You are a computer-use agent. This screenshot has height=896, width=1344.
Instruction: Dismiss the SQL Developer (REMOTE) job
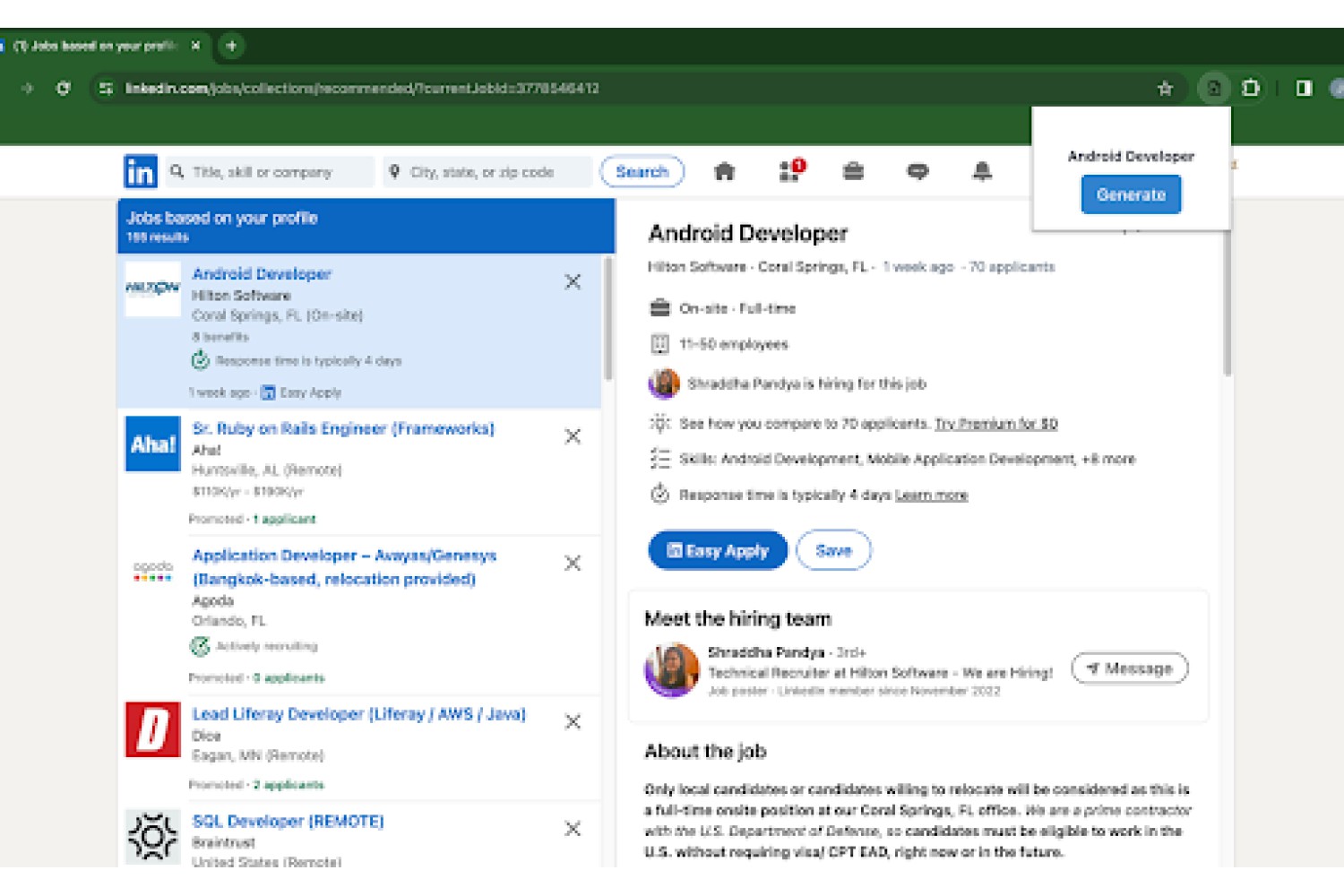coord(573,829)
